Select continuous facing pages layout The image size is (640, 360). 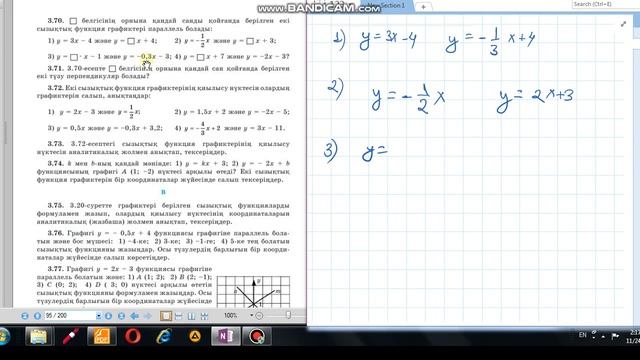[204, 316]
